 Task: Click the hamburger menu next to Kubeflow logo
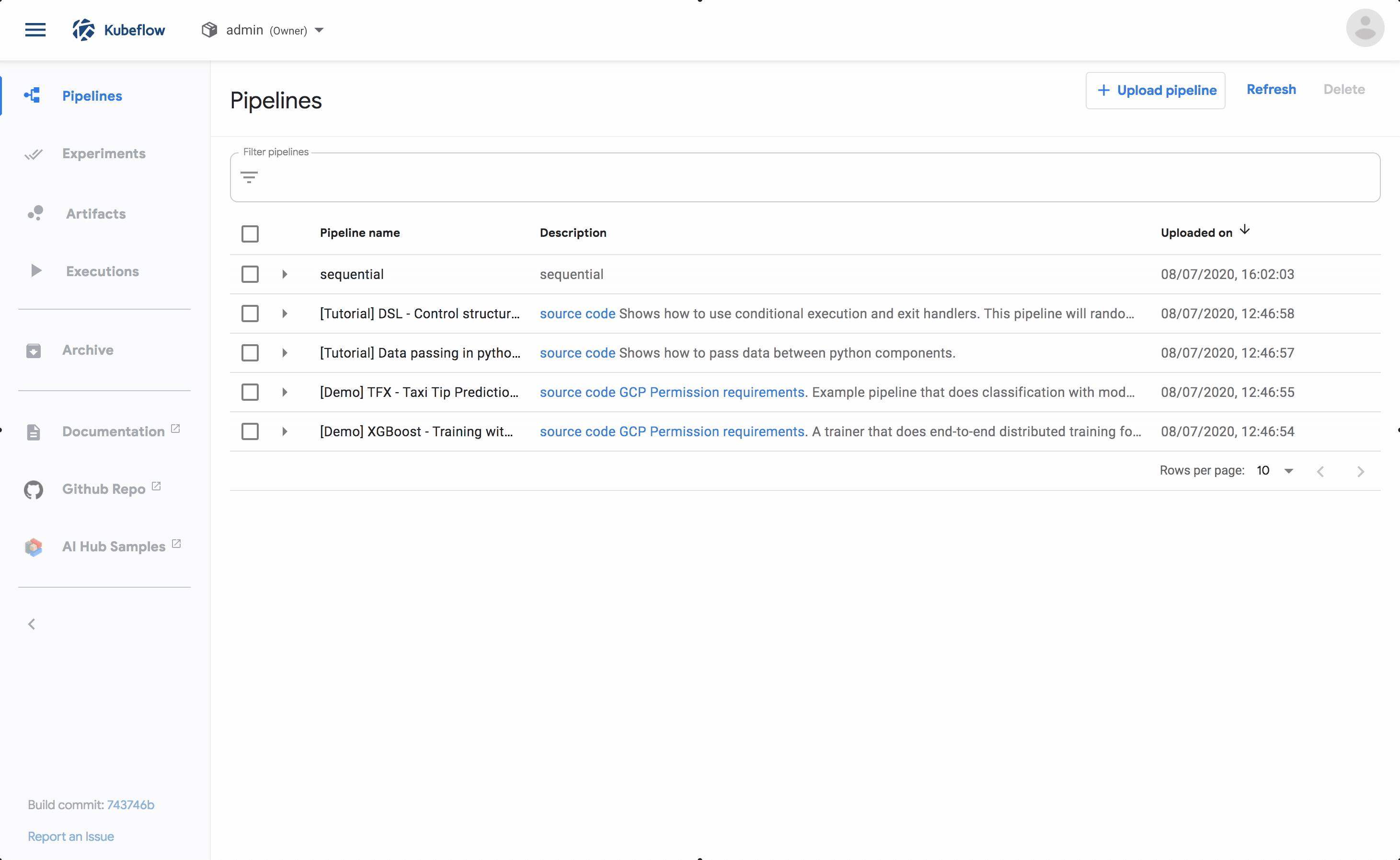[35, 30]
